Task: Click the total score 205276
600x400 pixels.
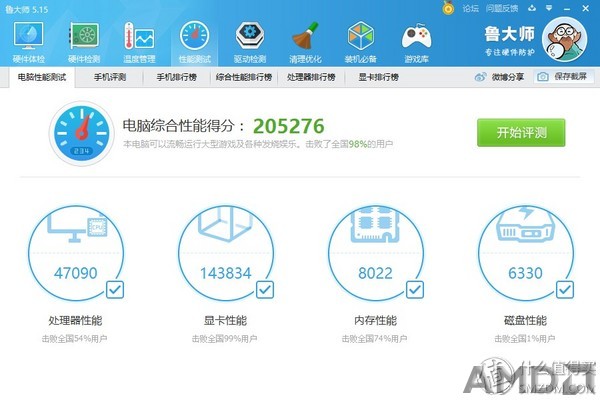Action: pyautogui.click(x=289, y=126)
